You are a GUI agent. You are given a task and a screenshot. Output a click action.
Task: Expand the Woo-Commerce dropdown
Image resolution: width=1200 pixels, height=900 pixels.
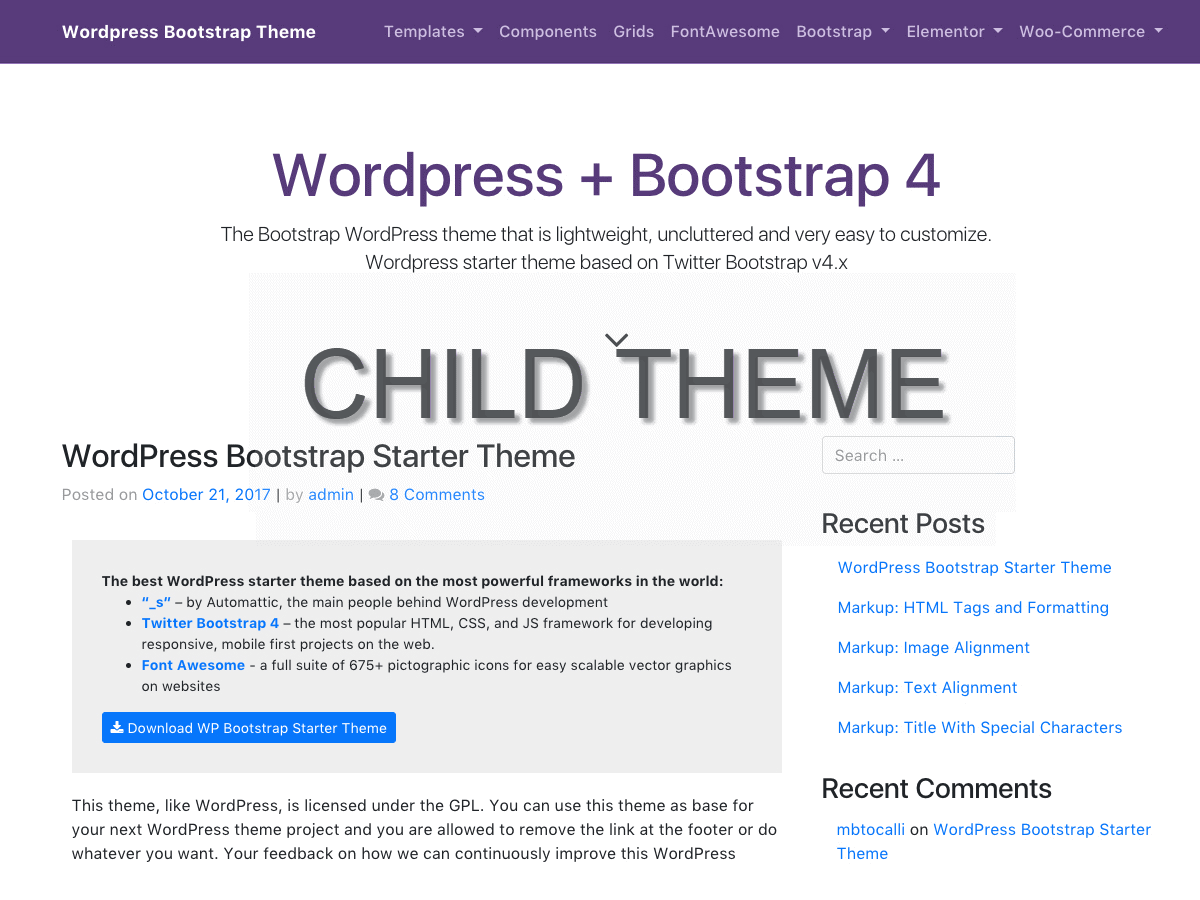click(x=1091, y=31)
